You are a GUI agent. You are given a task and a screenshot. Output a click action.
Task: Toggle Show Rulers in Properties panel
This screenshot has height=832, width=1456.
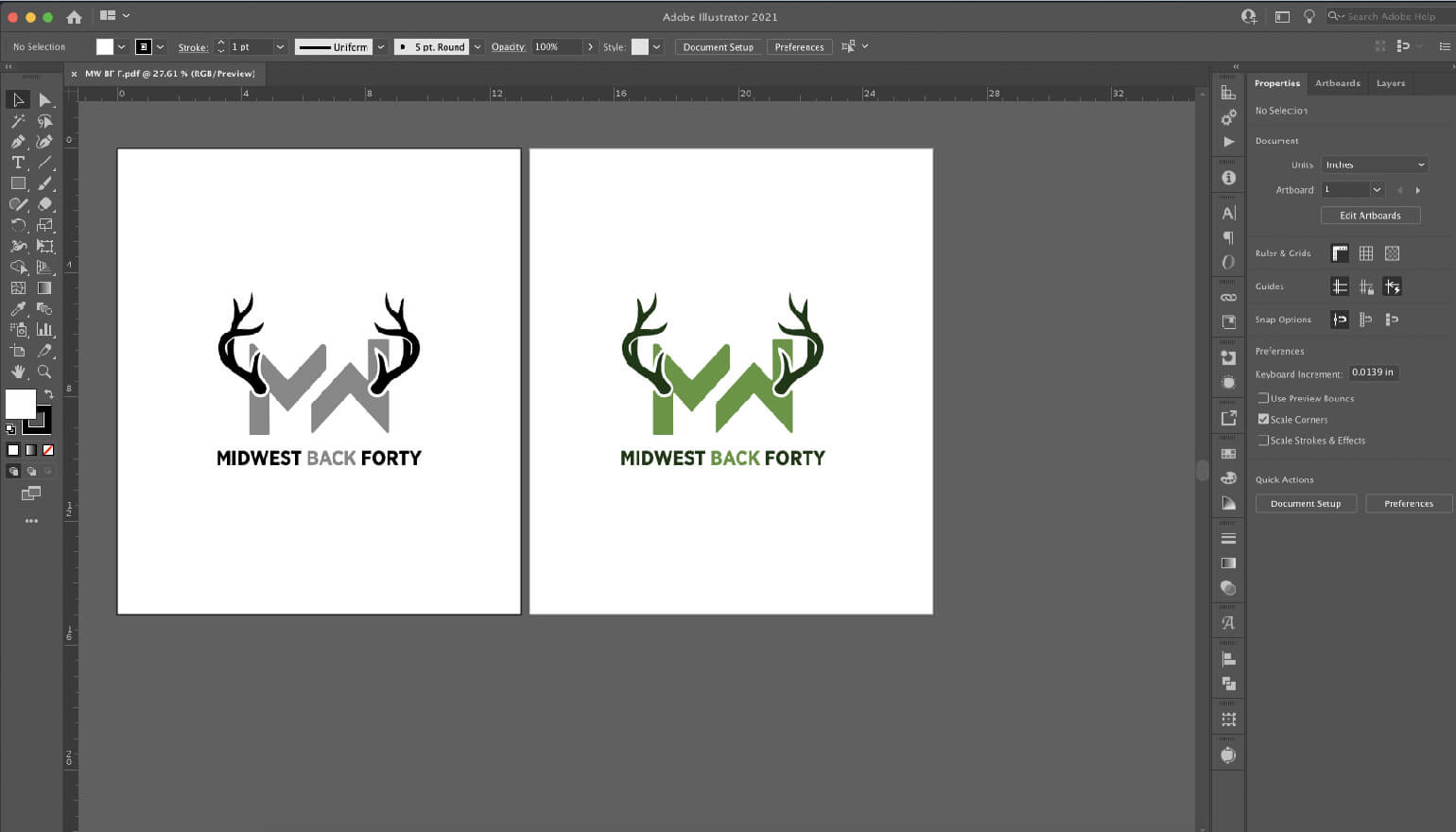point(1340,253)
